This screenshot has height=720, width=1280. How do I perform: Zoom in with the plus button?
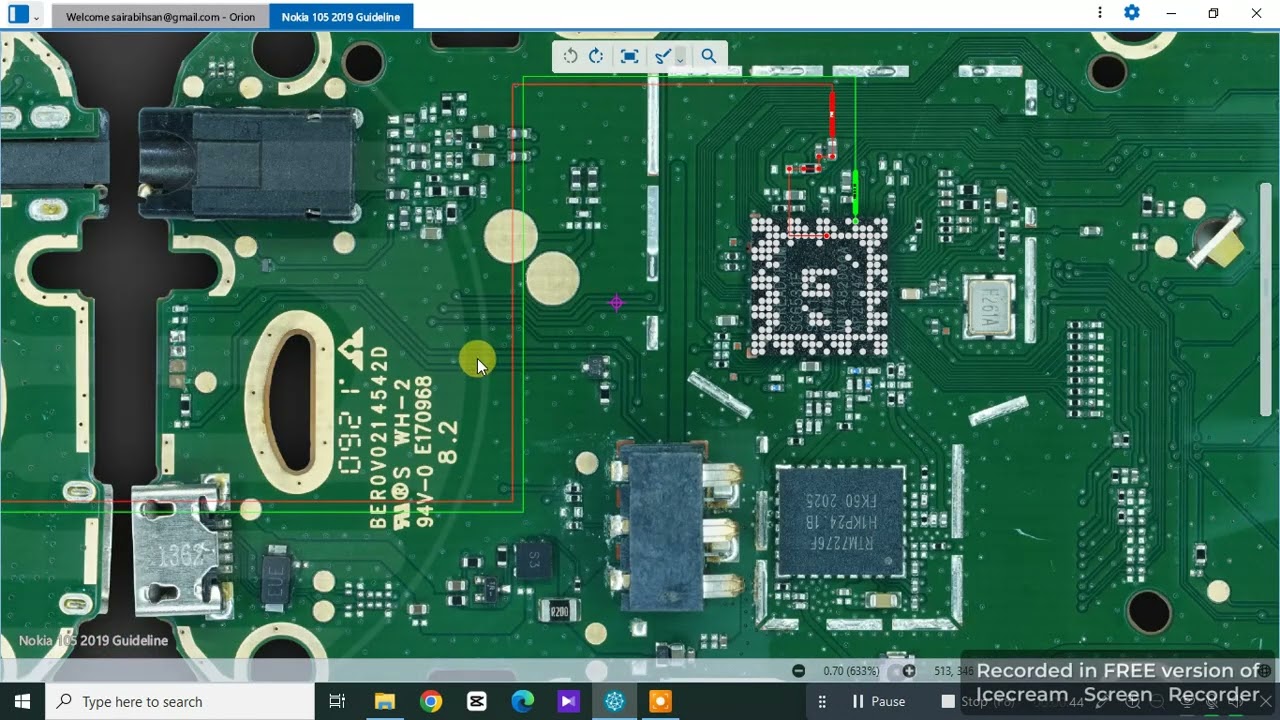pyautogui.click(x=909, y=671)
